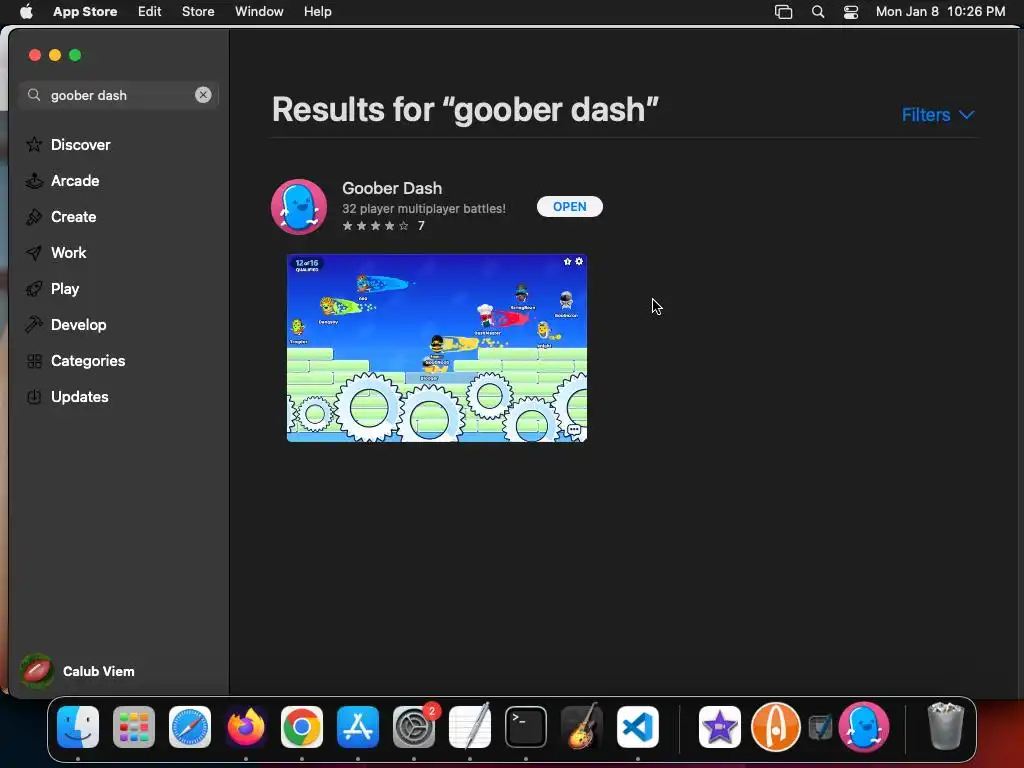Screen dimensions: 1024x768
Task: Open the Help menu
Action: 317,11
